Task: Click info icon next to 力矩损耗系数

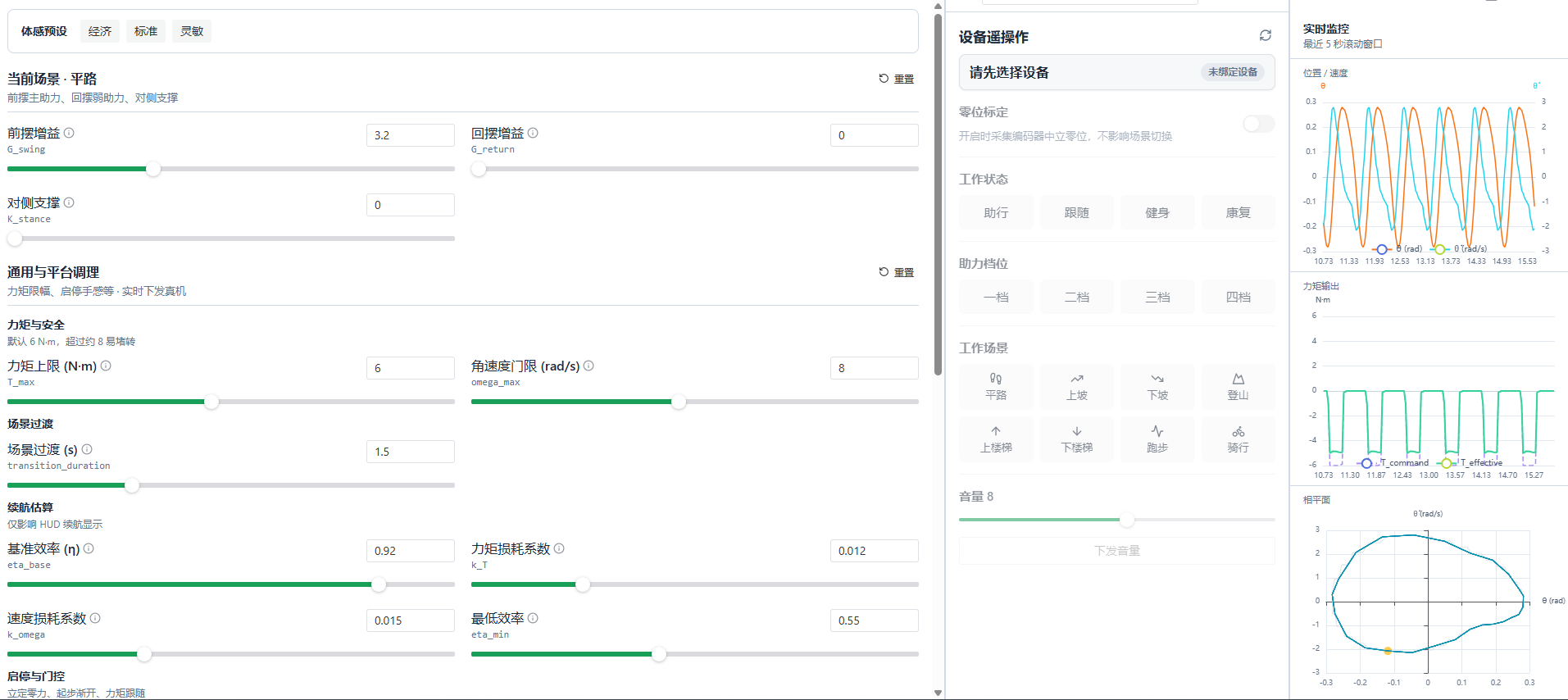Action: (x=559, y=548)
